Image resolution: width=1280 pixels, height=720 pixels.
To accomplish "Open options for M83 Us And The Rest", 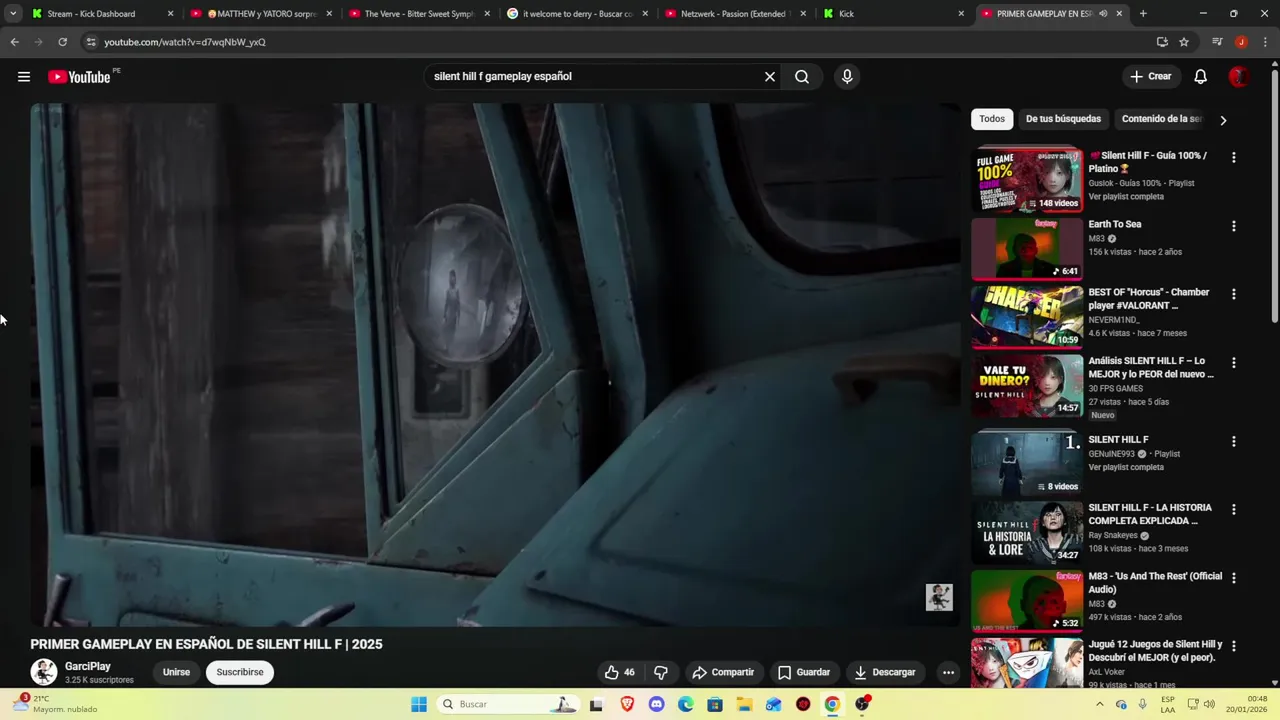I will coord(1233,578).
